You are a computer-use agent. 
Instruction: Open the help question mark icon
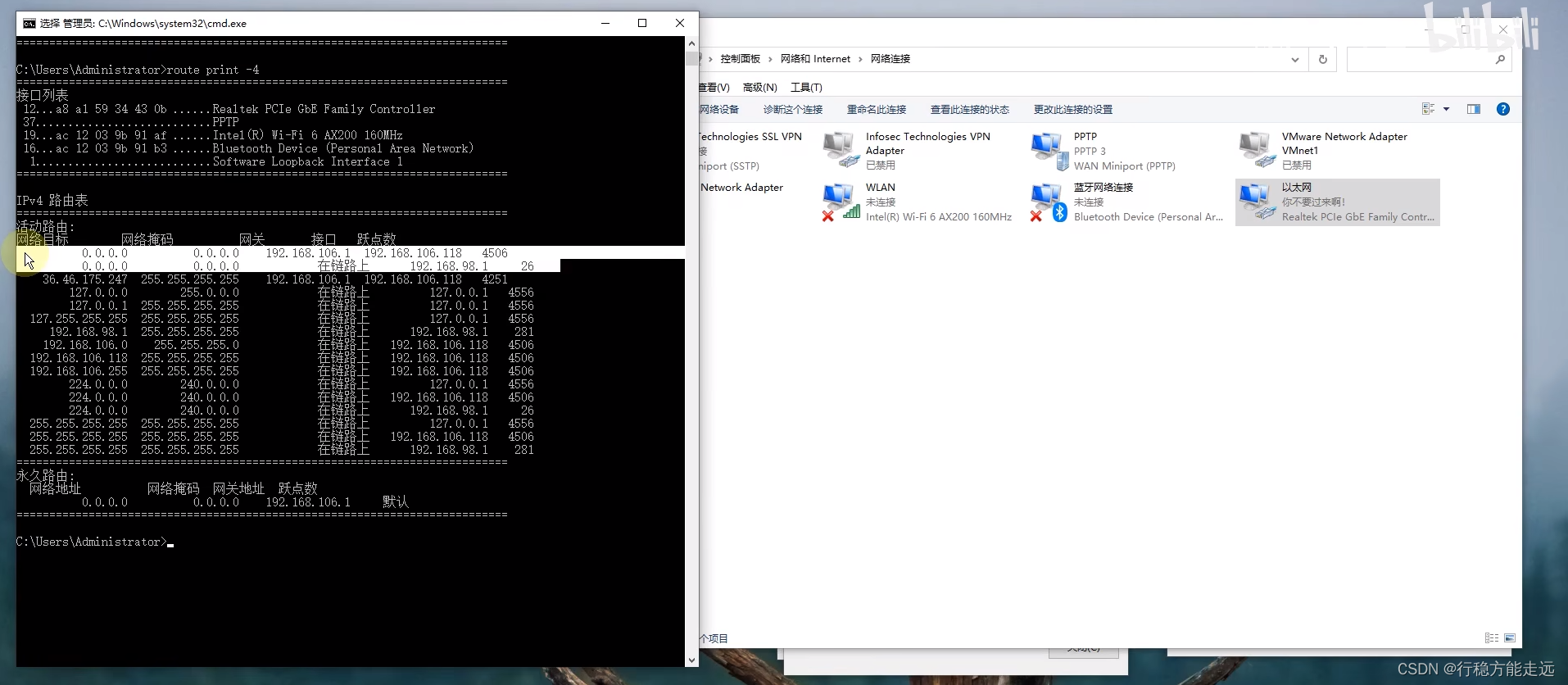tap(1503, 109)
